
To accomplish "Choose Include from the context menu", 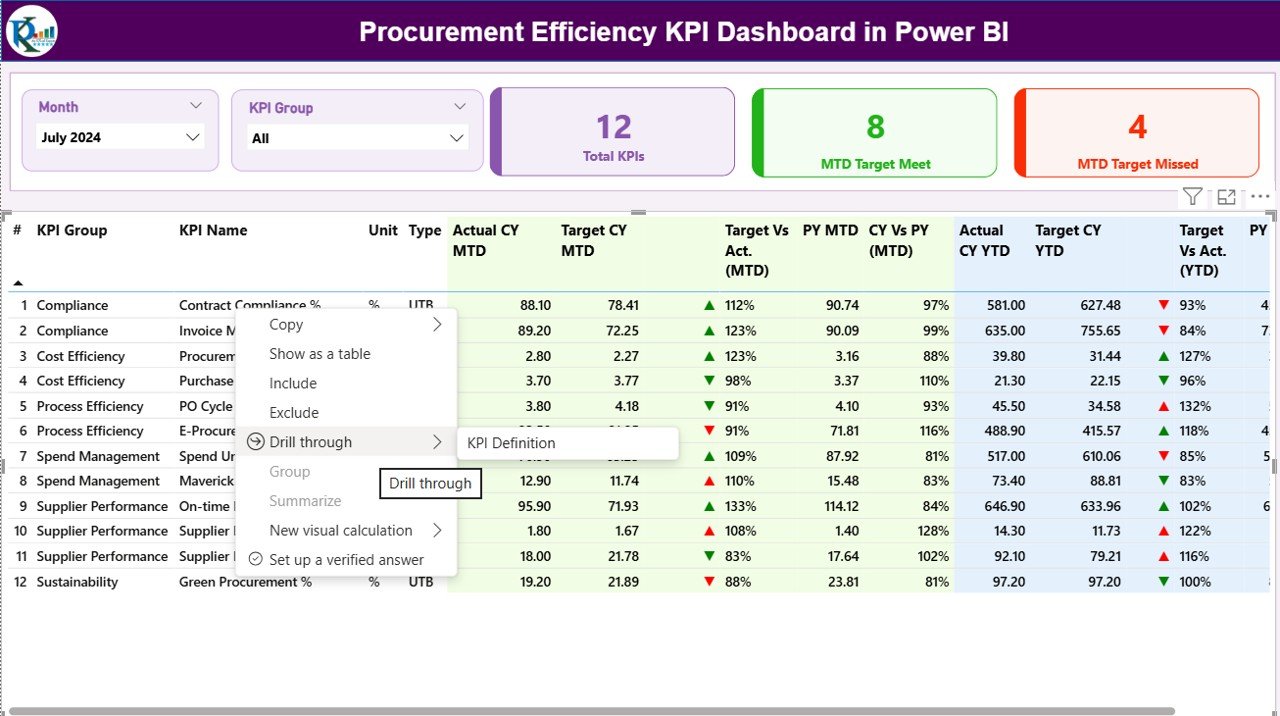I will click(x=293, y=383).
